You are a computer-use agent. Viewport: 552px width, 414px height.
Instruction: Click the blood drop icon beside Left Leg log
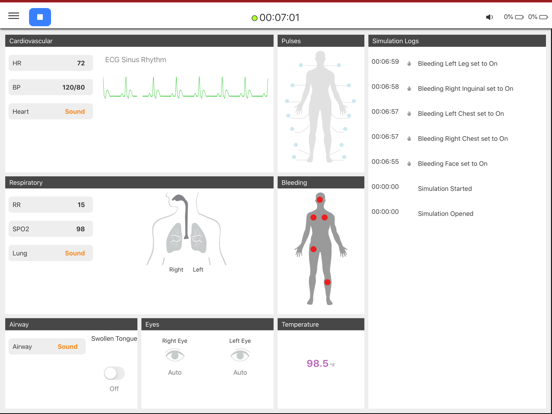[x=409, y=64]
